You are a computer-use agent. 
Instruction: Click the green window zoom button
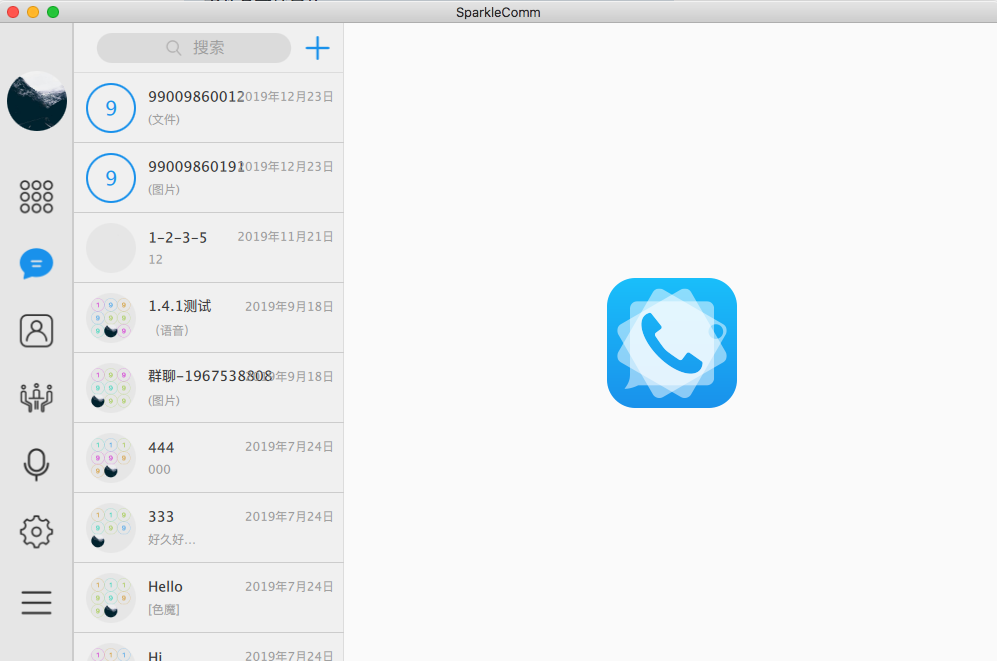(53, 12)
